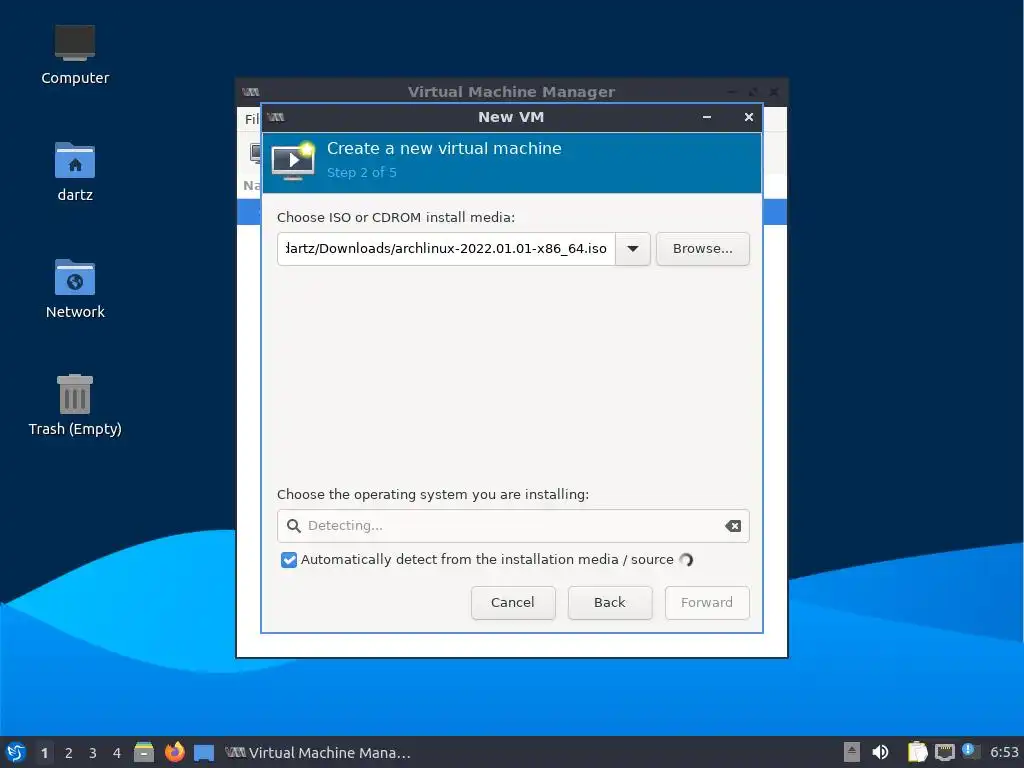Image resolution: width=1024 pixels, height=768 pixels.
Task: Click 'Choose the operating system you are installing:' label
Action: (x=433, y=494)
